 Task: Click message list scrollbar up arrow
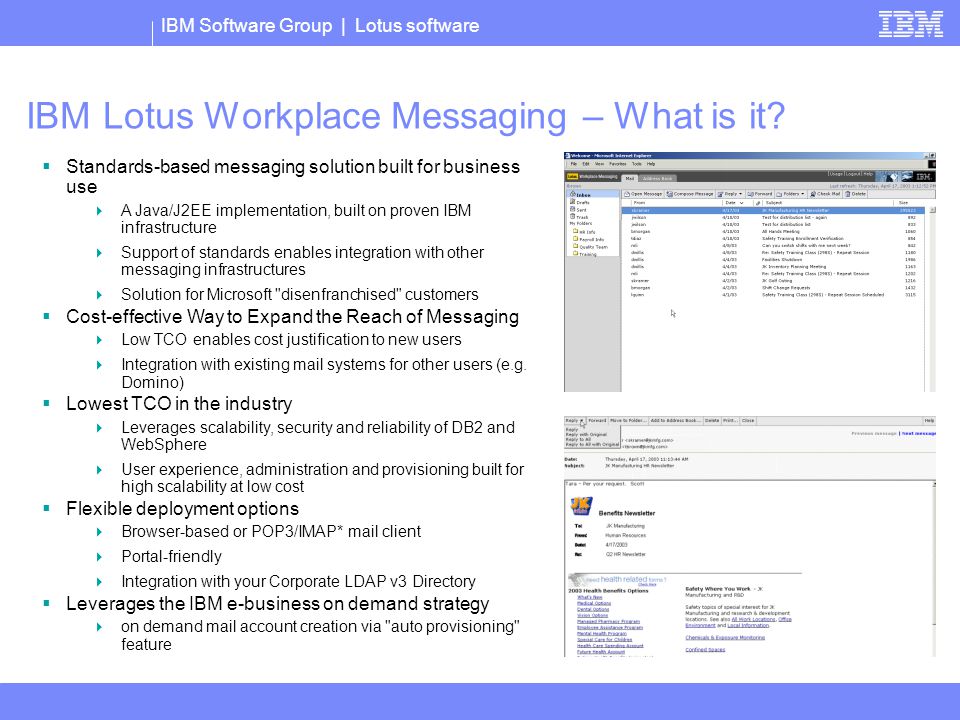coord(932,210)
